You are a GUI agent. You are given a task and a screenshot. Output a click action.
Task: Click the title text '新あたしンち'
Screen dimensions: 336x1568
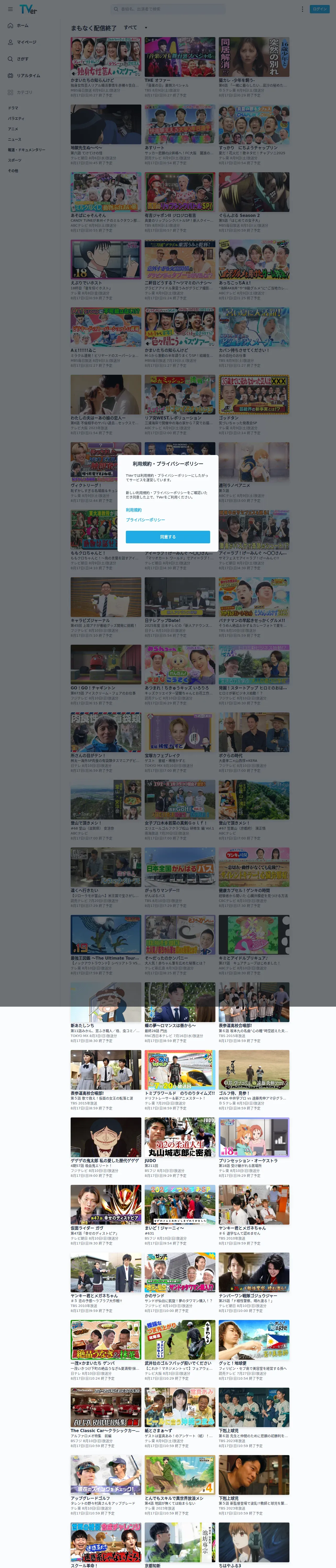coord(82,1026)
